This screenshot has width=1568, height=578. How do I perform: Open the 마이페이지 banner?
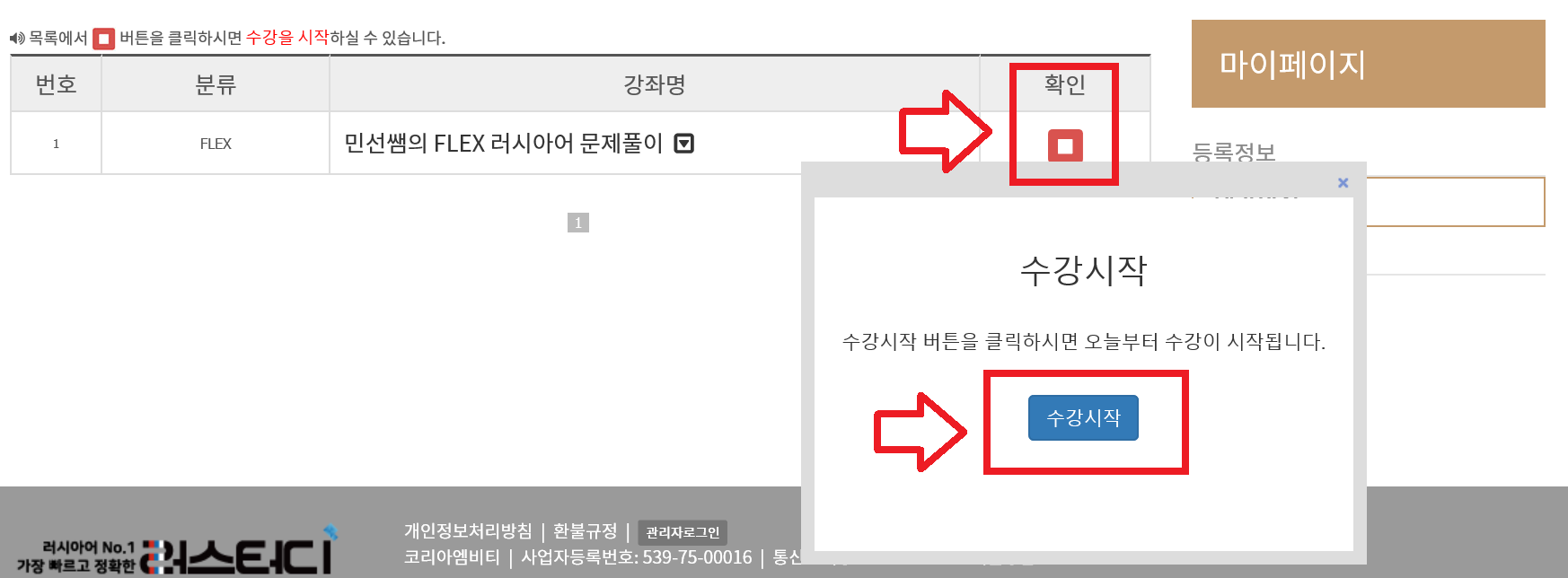(1368, 64)
